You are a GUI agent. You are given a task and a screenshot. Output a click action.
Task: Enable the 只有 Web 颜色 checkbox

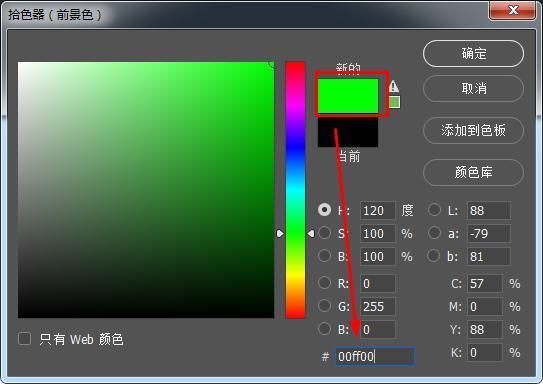coord(25,339)
